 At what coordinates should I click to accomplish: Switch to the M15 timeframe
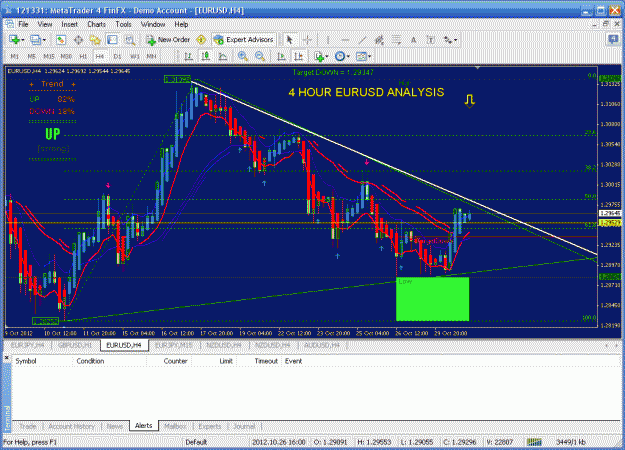[x=49, y=56]
